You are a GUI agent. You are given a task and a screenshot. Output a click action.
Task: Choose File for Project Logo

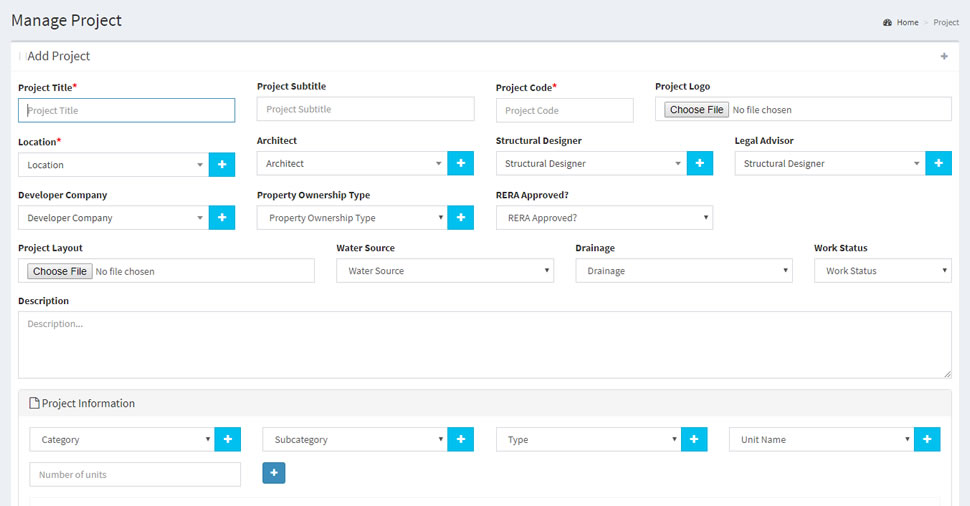pos(697,109)
